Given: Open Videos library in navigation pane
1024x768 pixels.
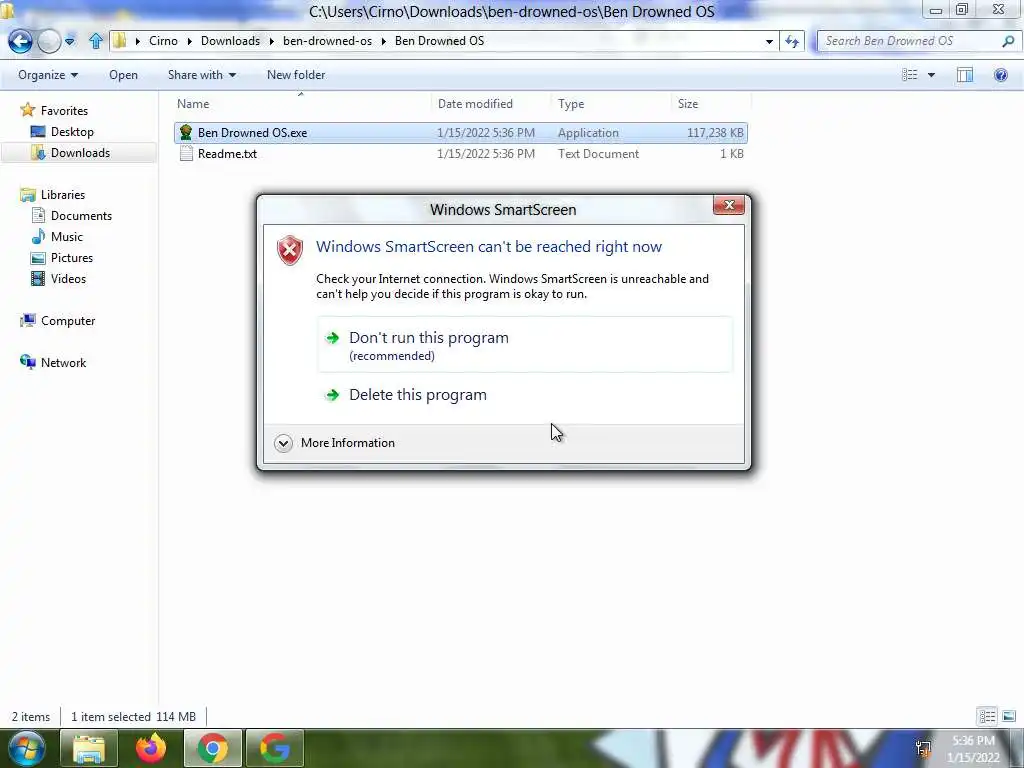Looking at the screenshot, I should [68, 278].
